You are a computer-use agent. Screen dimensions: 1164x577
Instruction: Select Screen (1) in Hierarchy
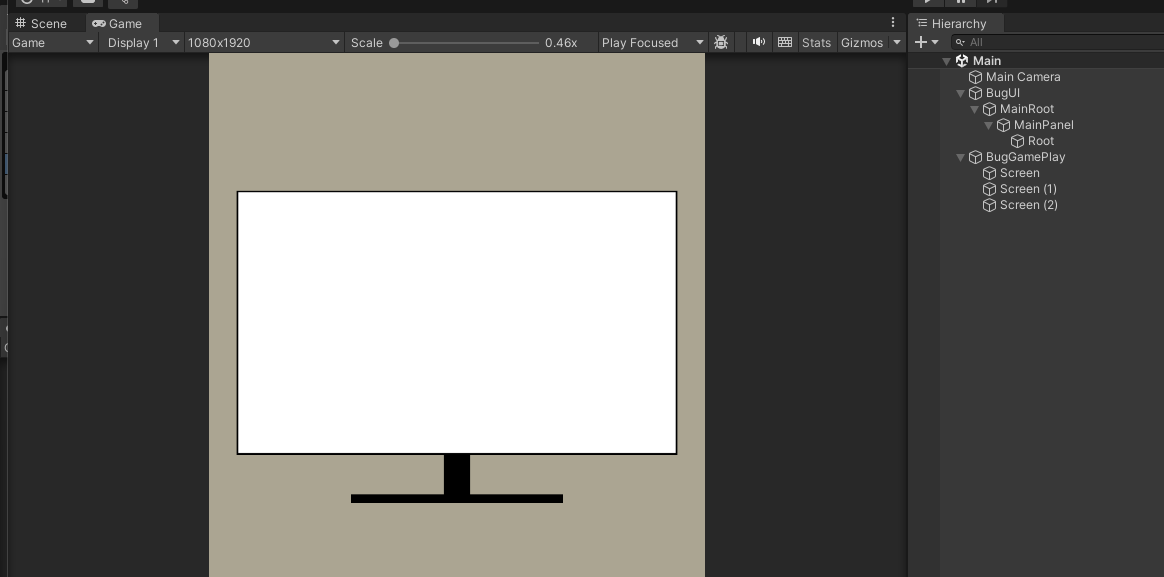(x=1027, y=189)
